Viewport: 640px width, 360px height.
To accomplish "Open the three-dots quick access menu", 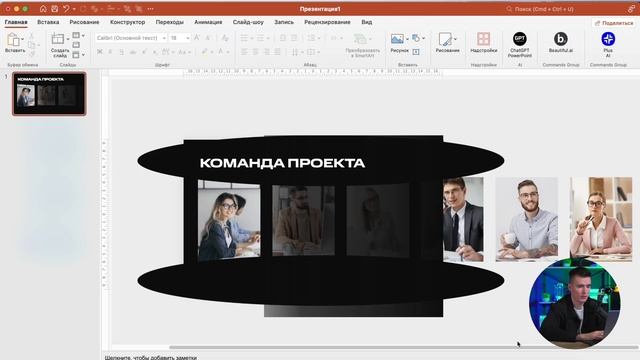I will point(151,9).
